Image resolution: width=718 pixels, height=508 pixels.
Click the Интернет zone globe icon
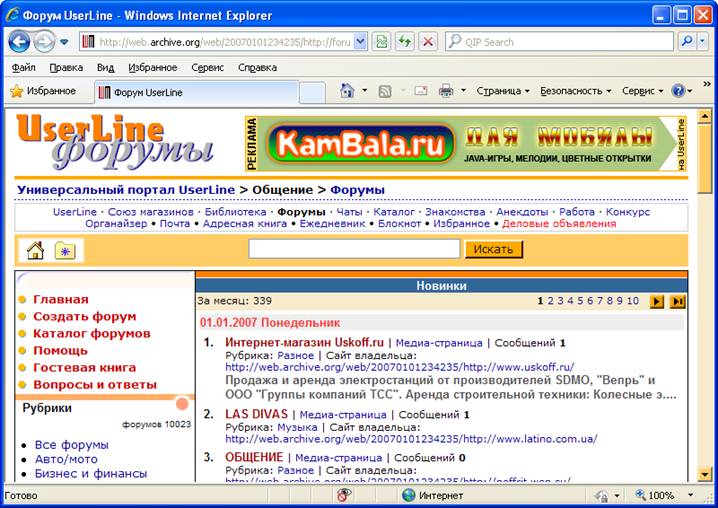(408, 495)
